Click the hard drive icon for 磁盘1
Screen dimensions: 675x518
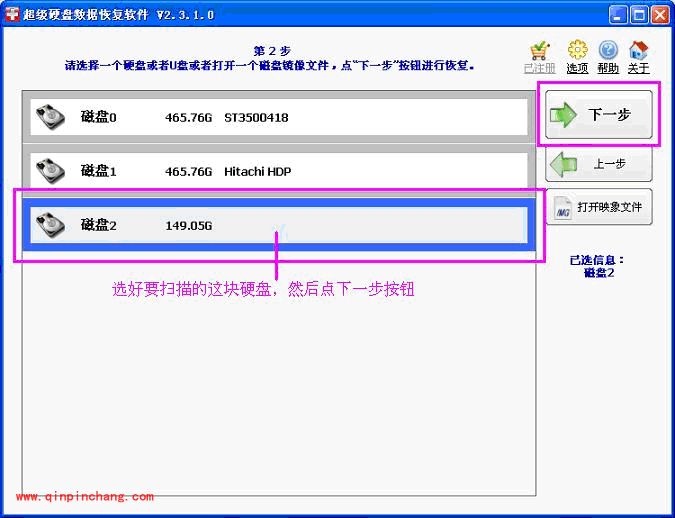pyautogui.click(x=50, y=170)
